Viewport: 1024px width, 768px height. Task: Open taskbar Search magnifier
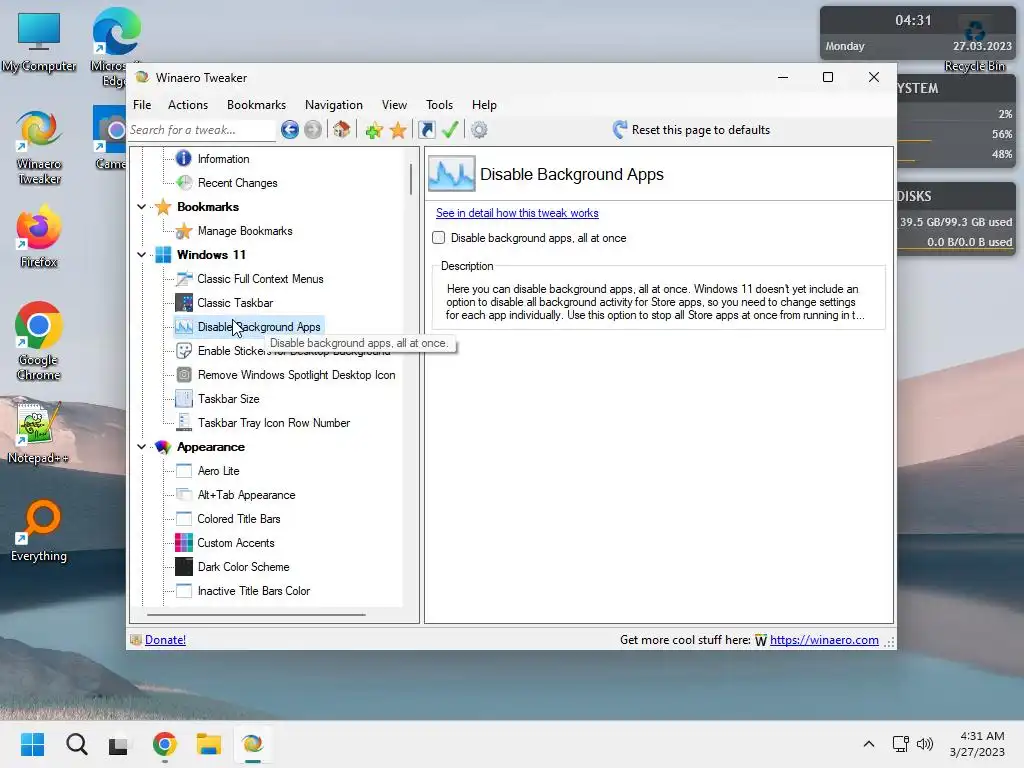[x=76, y=744]
